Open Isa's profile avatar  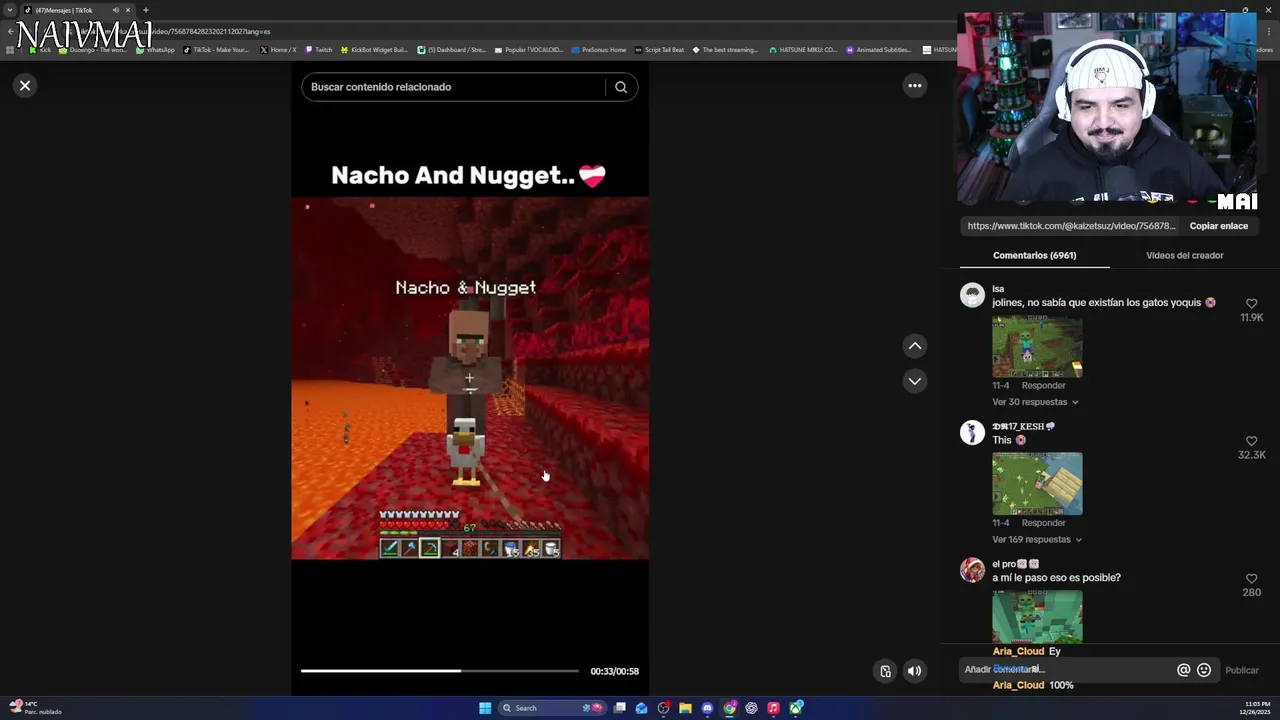coord(972,294)
